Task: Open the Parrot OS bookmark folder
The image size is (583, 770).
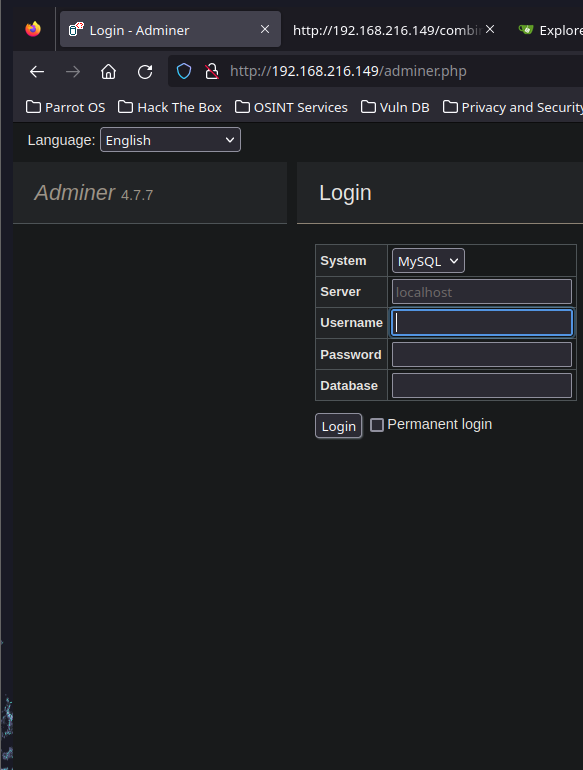Action: tap(65, 107)
